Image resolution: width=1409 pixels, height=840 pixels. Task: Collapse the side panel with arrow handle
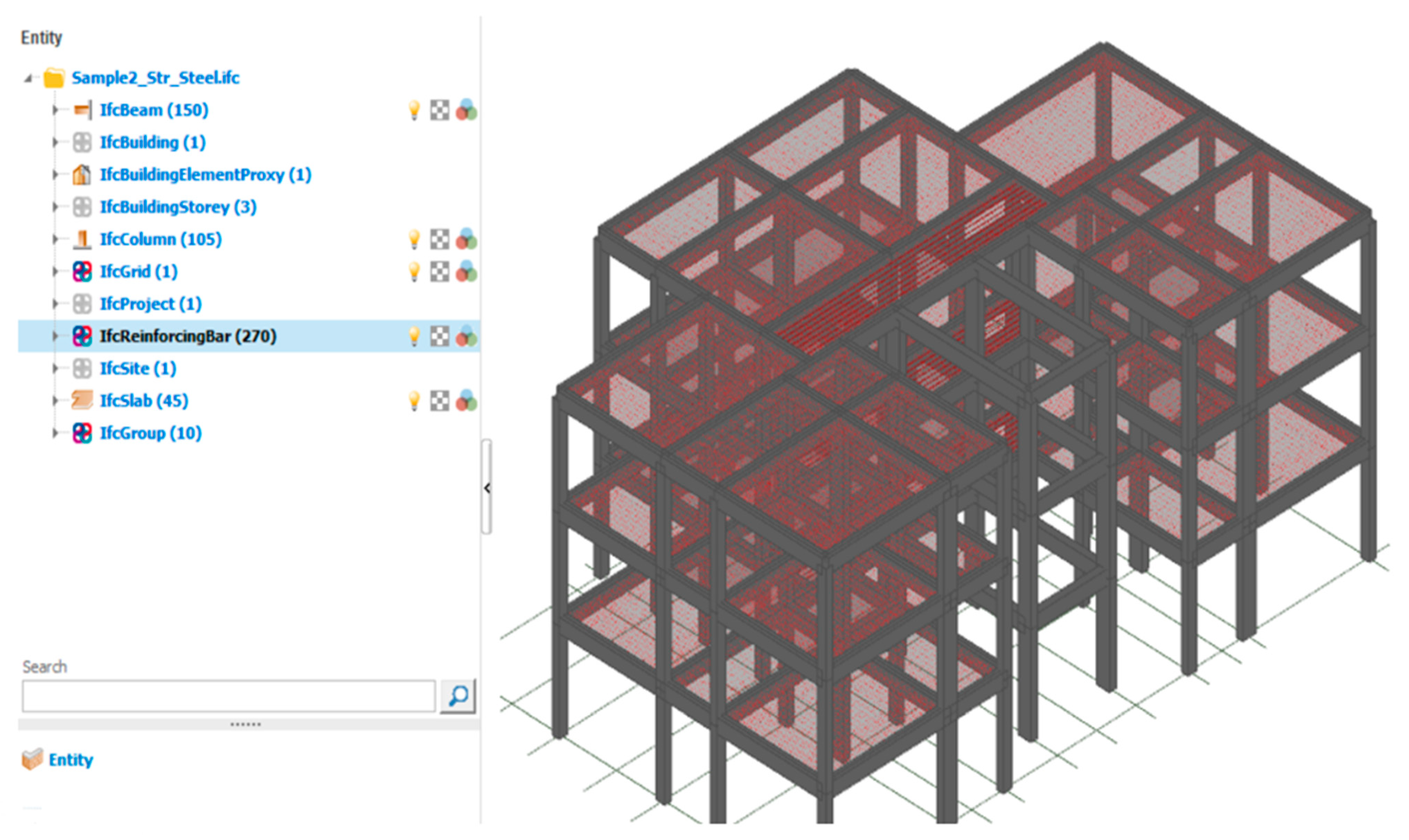click(487, 487)
